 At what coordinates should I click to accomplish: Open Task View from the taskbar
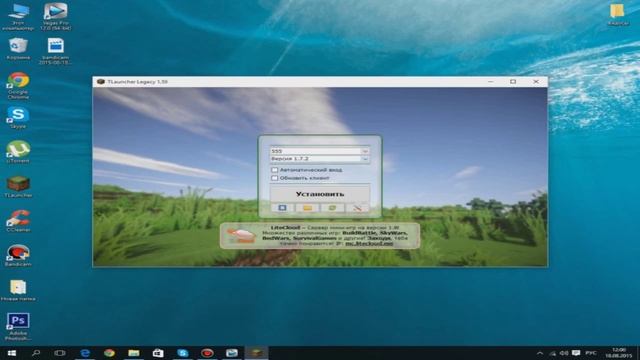60,353
